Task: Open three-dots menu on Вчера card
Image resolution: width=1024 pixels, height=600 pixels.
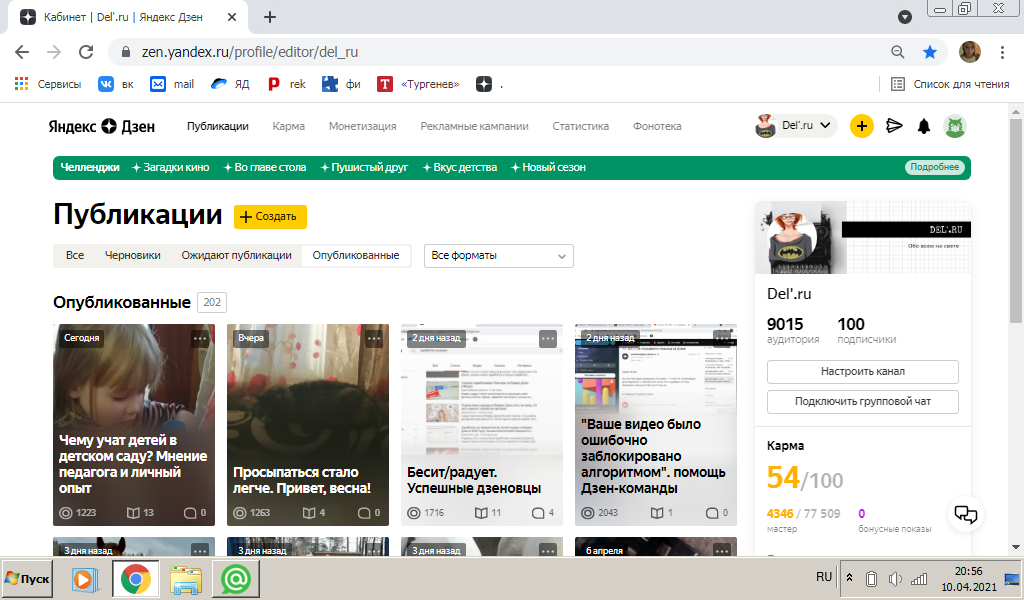Action: click(x=374, y=338)
